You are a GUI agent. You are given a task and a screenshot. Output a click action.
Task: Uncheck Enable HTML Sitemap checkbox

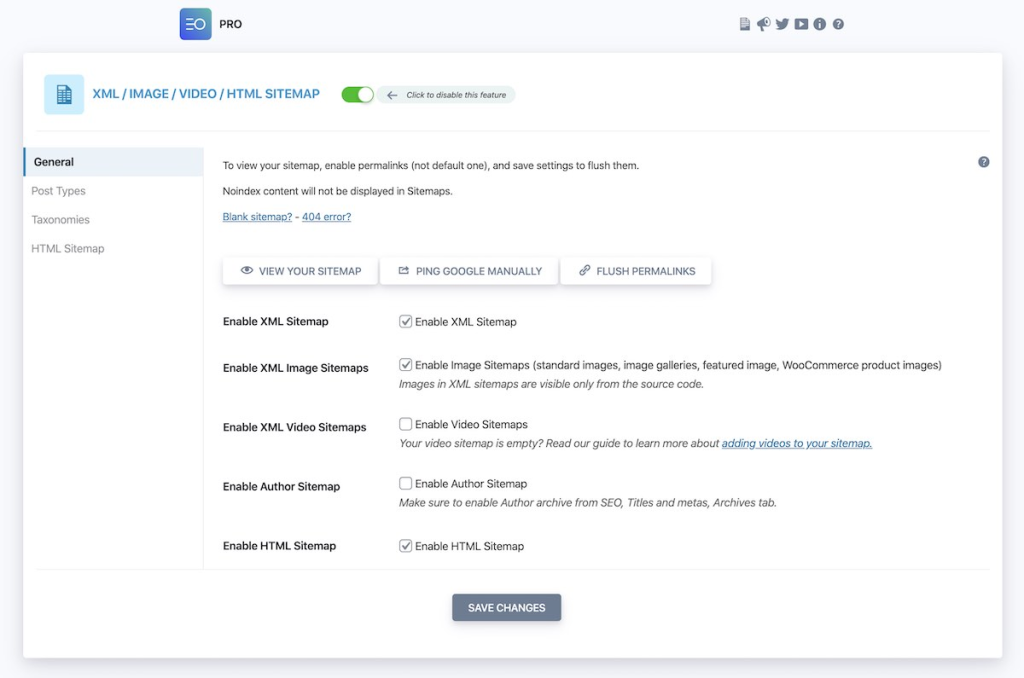[406, 546]
